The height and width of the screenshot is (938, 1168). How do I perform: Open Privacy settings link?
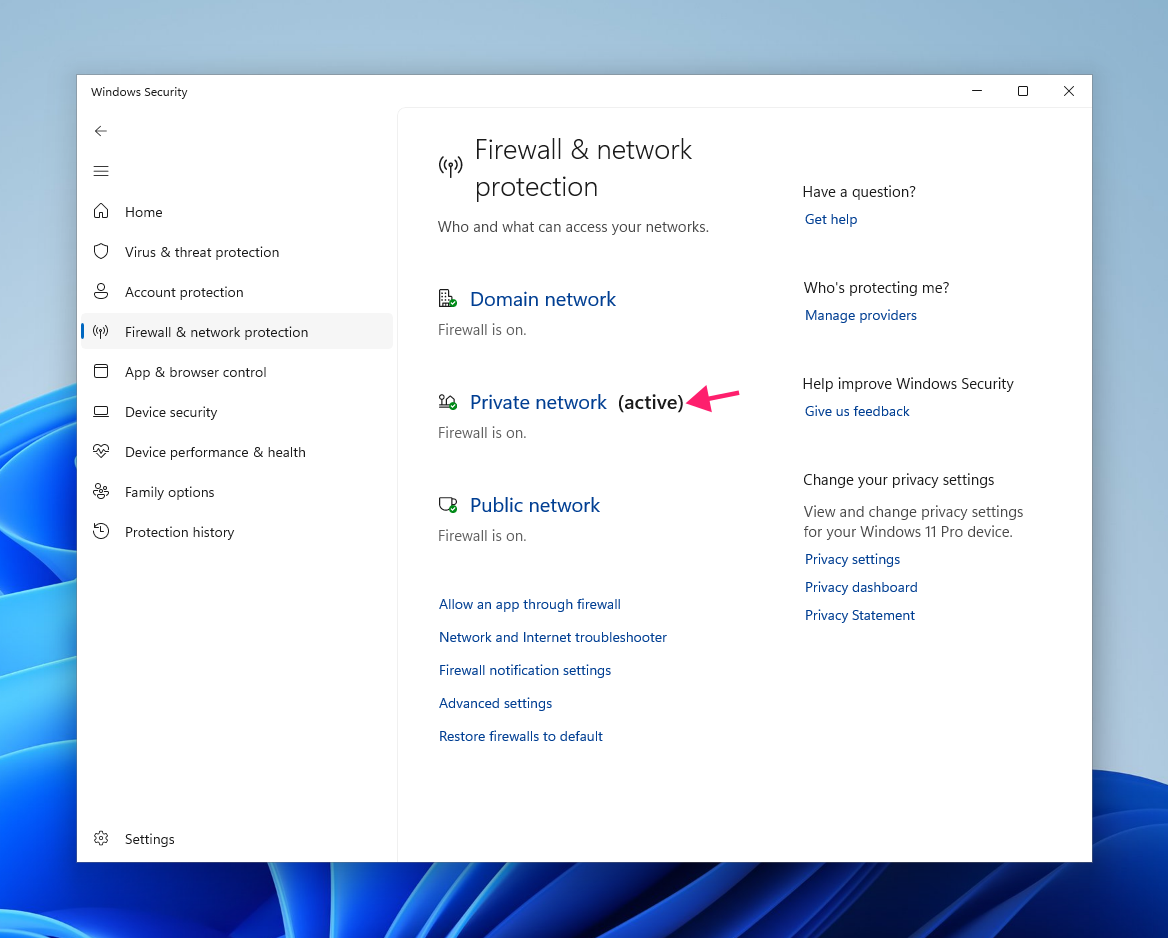[x=852, y=560]
